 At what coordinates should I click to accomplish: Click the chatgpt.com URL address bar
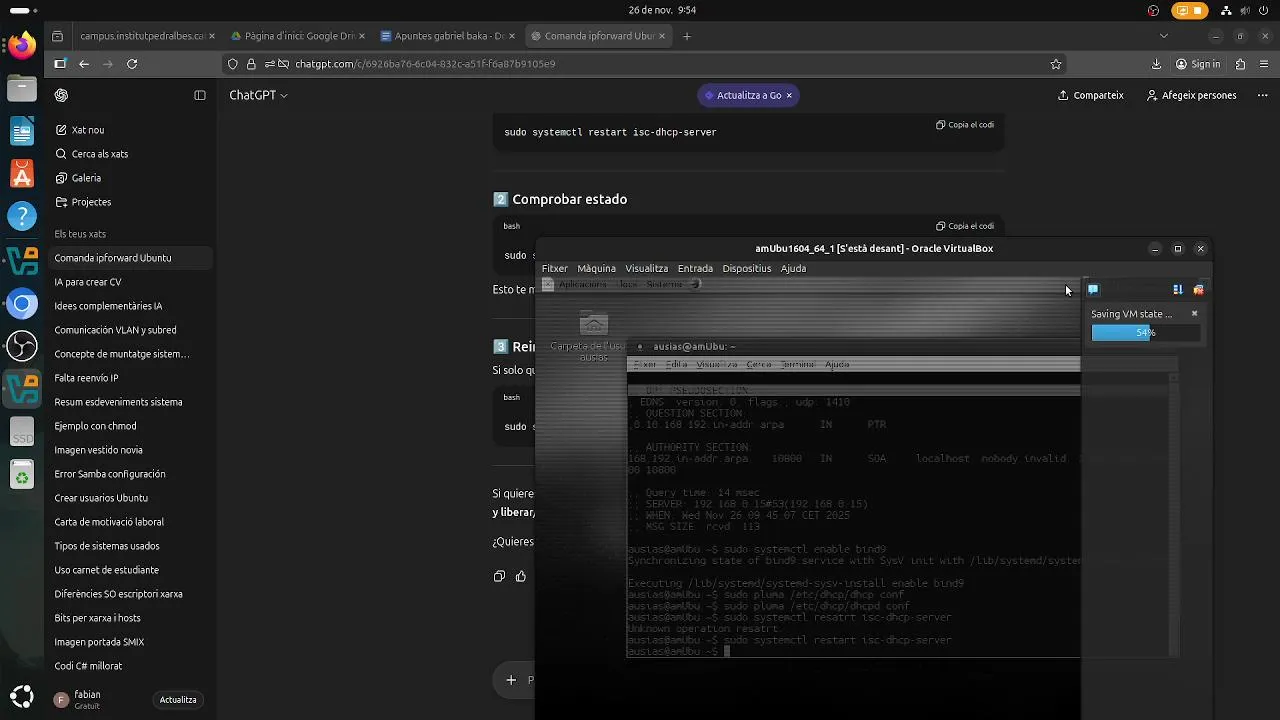[x=645, y=64]
